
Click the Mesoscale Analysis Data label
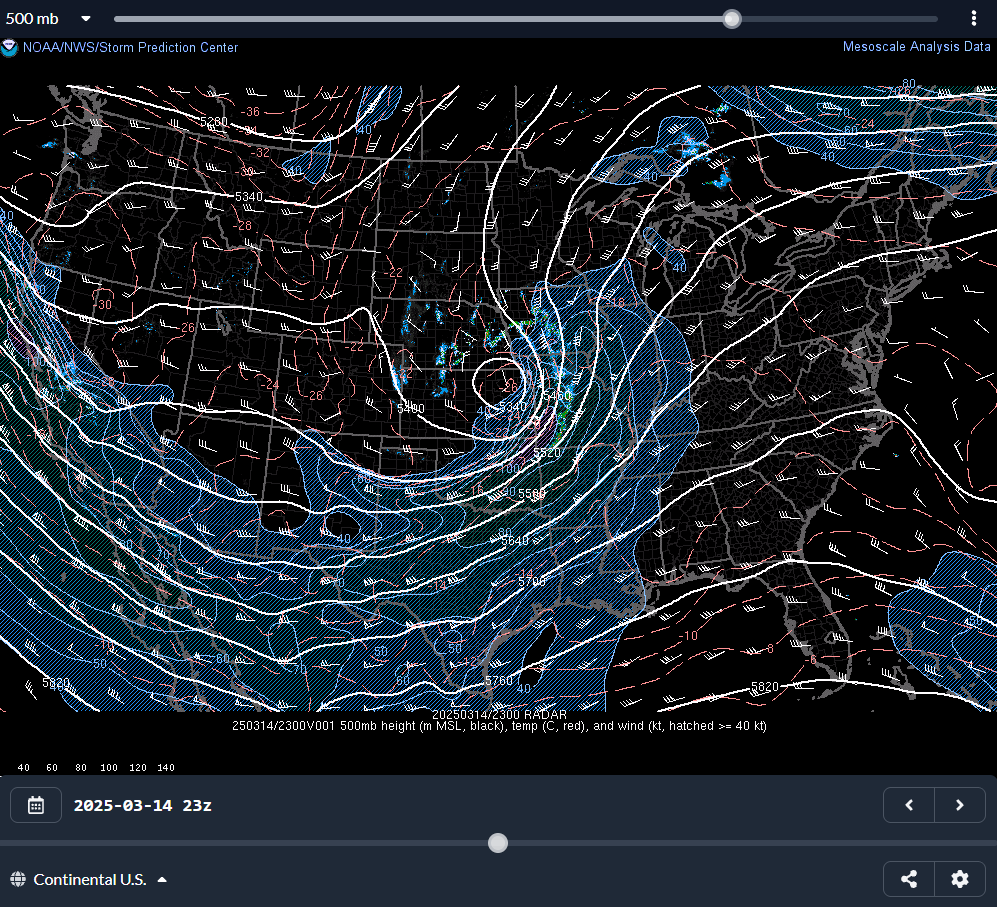pos(916,46)
